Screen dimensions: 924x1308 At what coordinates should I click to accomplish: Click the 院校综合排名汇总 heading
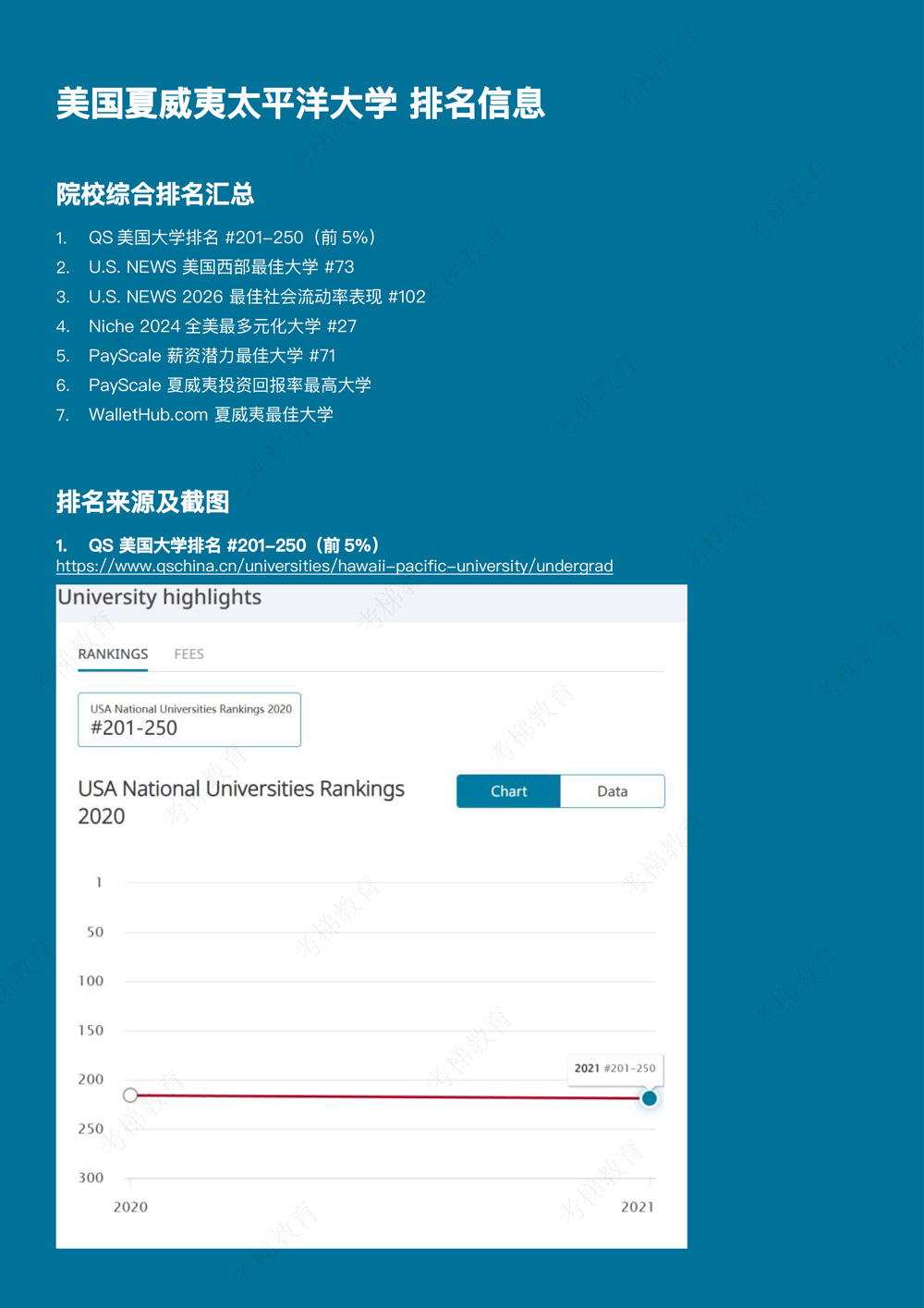pyautogui.click(x=155, y=194)
